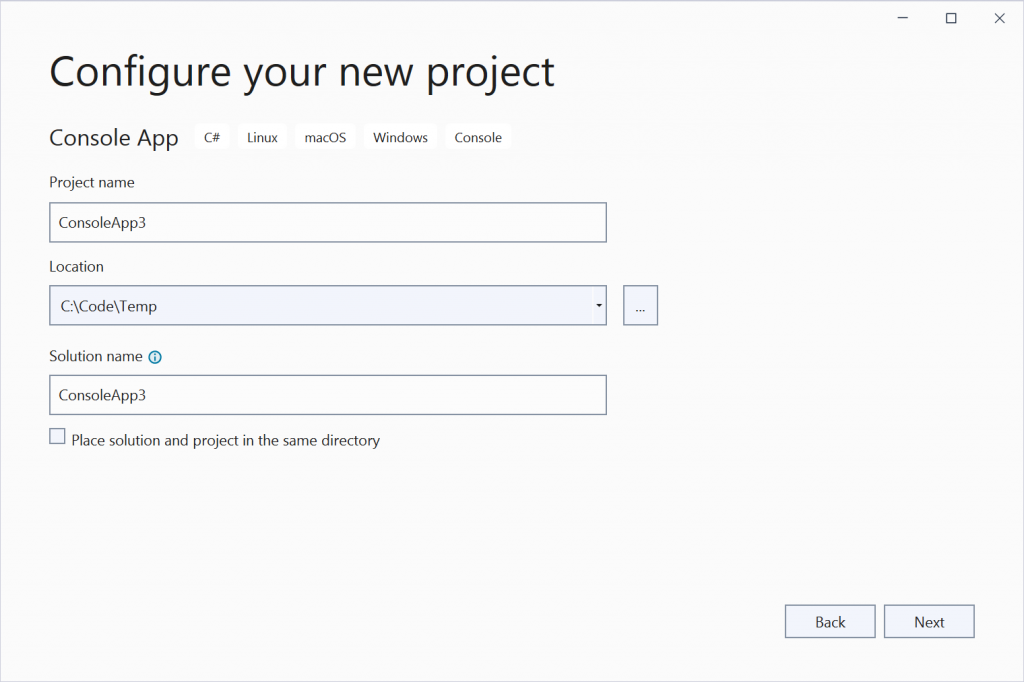
Task: Maximize the dialog window
Action: pyautogui.click(x=951, y=18)
